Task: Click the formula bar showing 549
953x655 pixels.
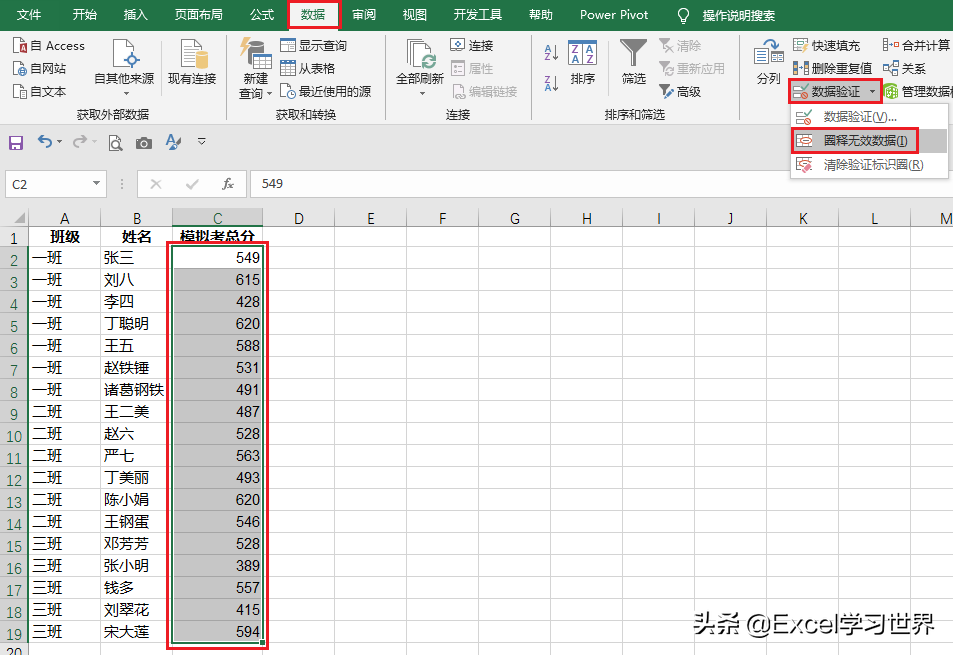Action: (602, 184)
